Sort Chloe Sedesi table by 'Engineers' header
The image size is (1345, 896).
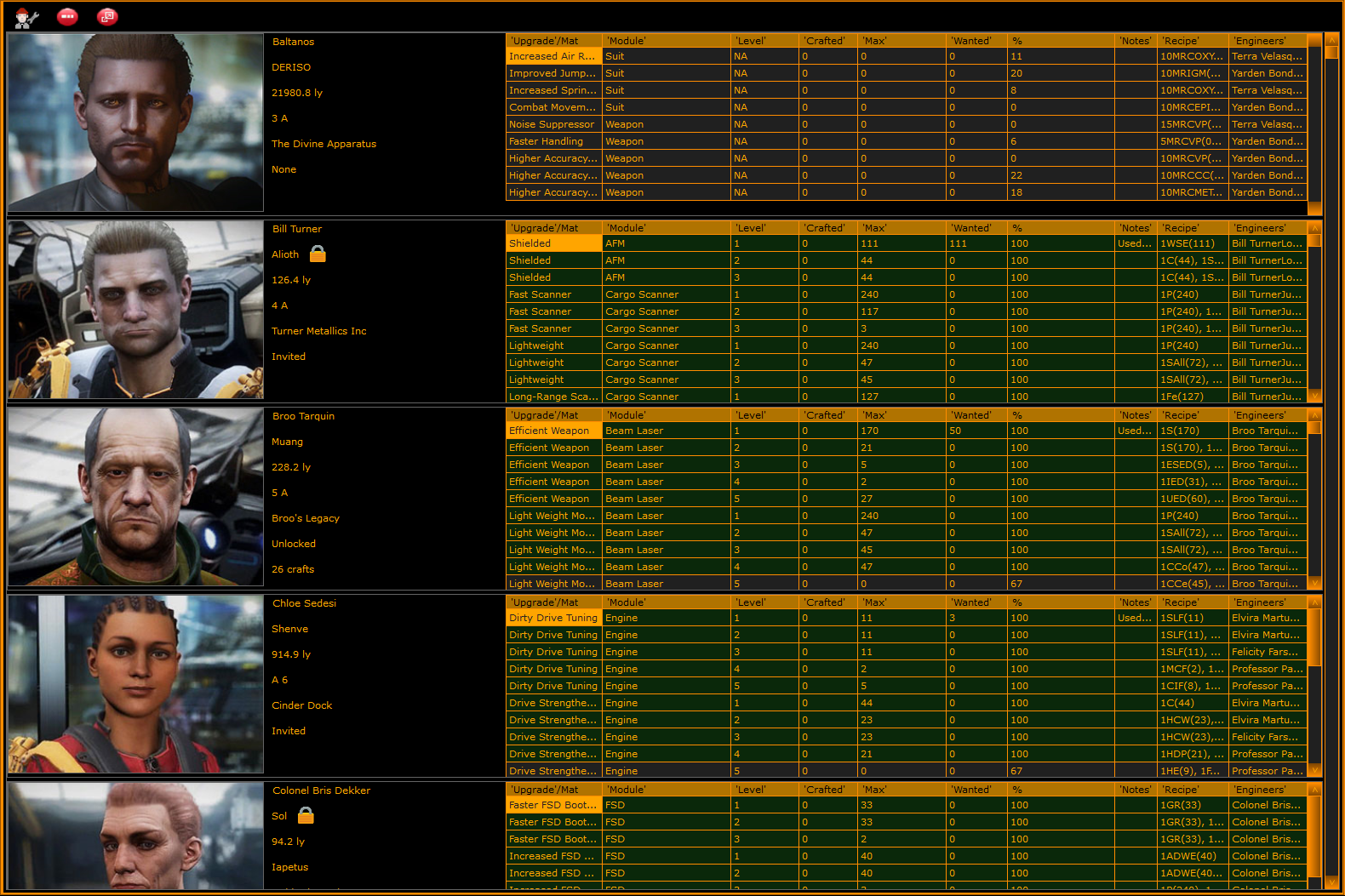coord(1268,602)
